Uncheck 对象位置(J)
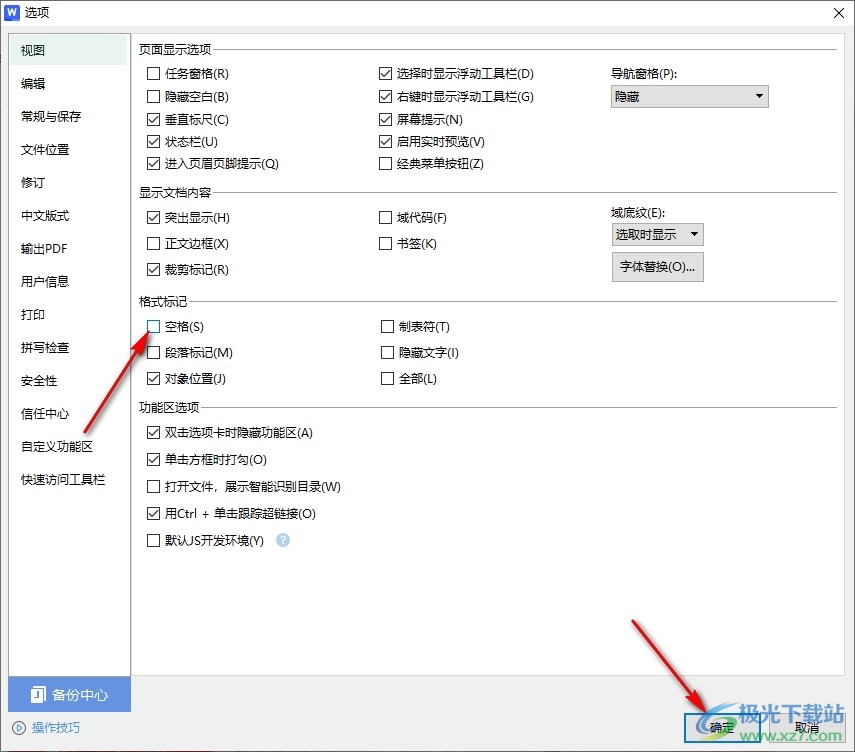855x752 pixels. [x=154, y=378]
